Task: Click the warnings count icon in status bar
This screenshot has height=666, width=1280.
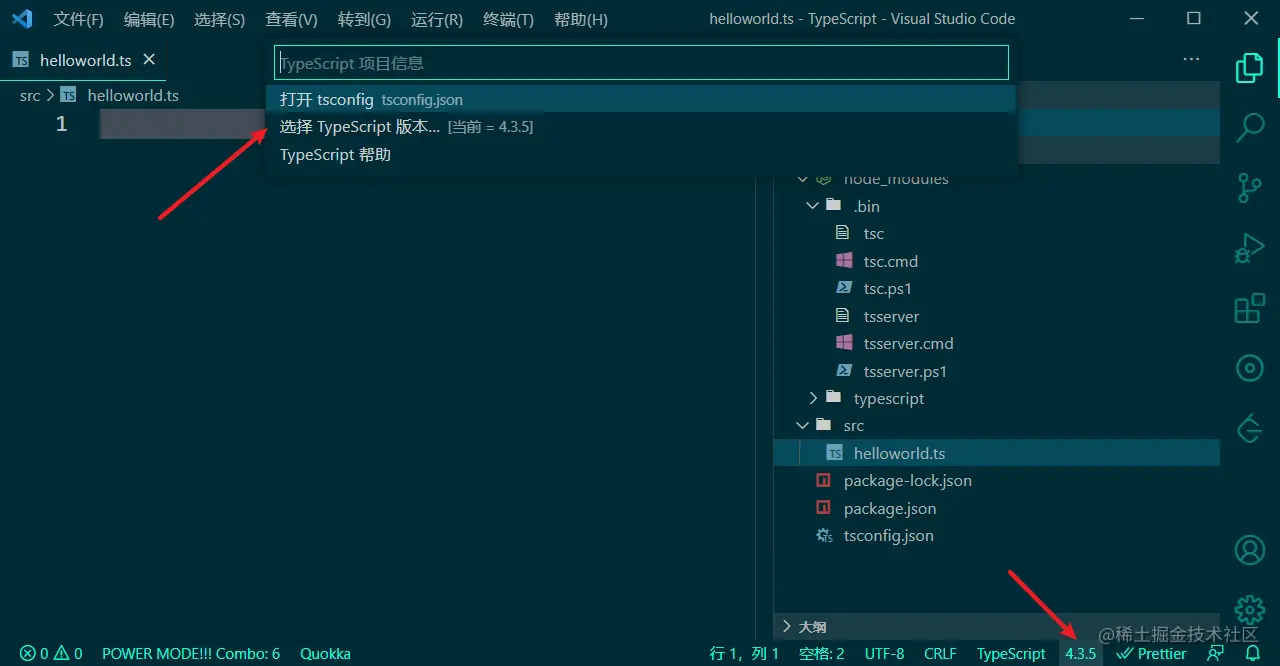Action: 61,653
